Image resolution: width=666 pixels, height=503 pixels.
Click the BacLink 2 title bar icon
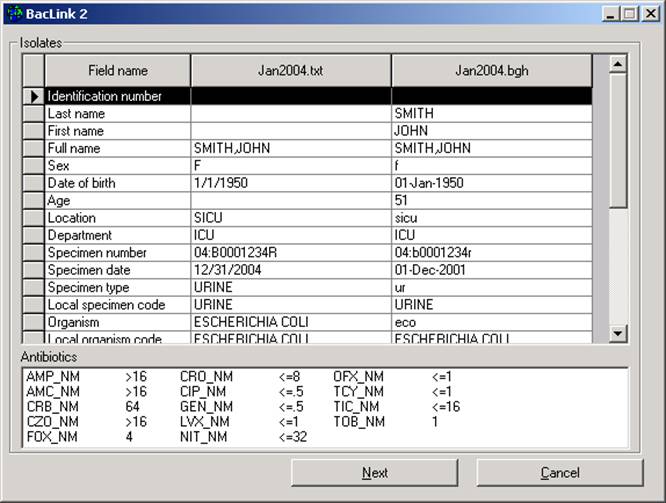tap(15, 13)
